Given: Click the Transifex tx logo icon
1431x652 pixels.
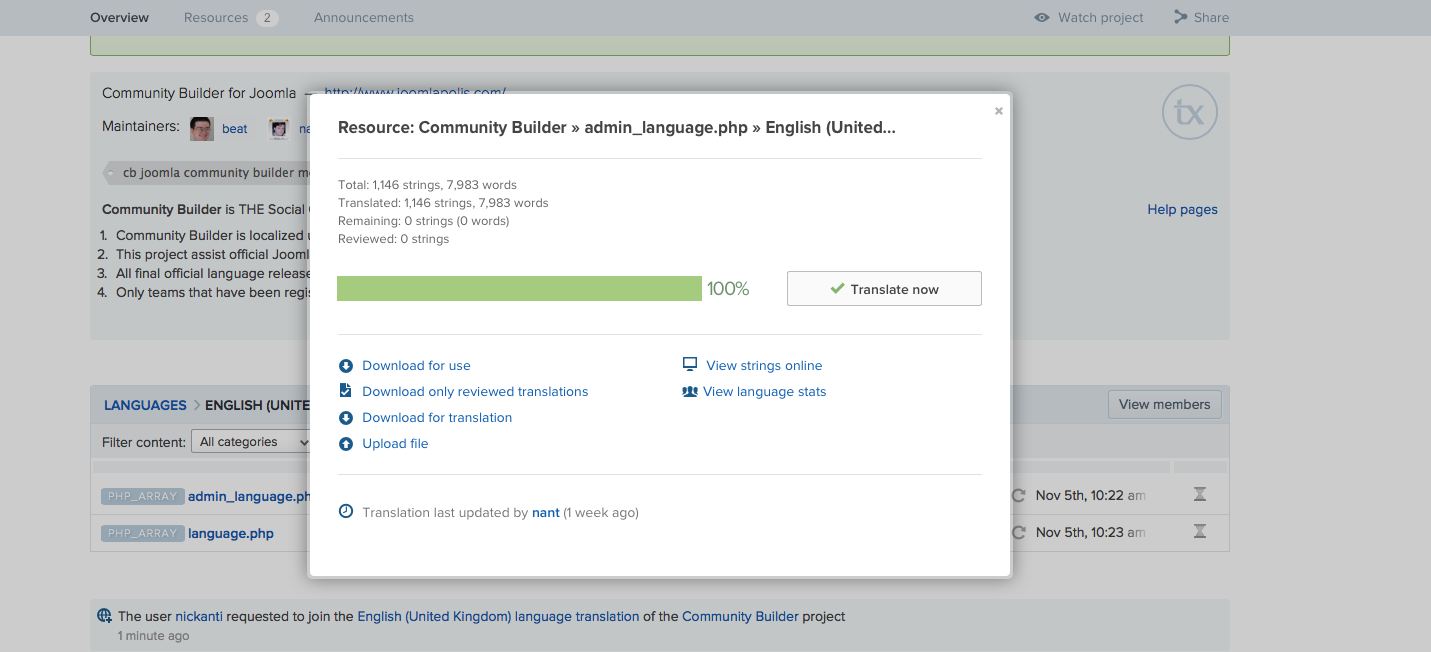Looking at the screenshot, I should (1190, 112).
